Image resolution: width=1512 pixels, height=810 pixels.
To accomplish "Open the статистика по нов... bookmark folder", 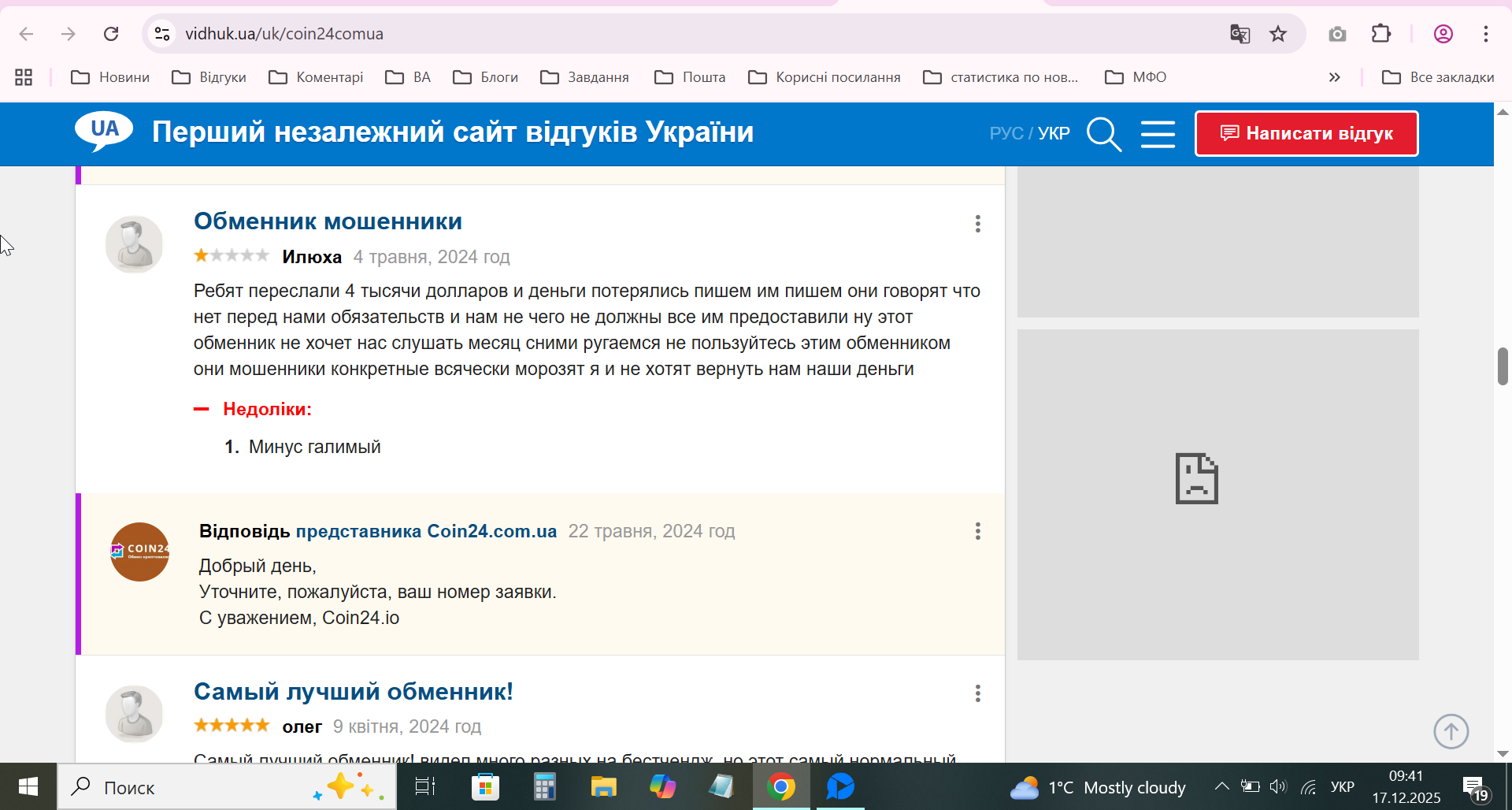I will click(1001, 77).
